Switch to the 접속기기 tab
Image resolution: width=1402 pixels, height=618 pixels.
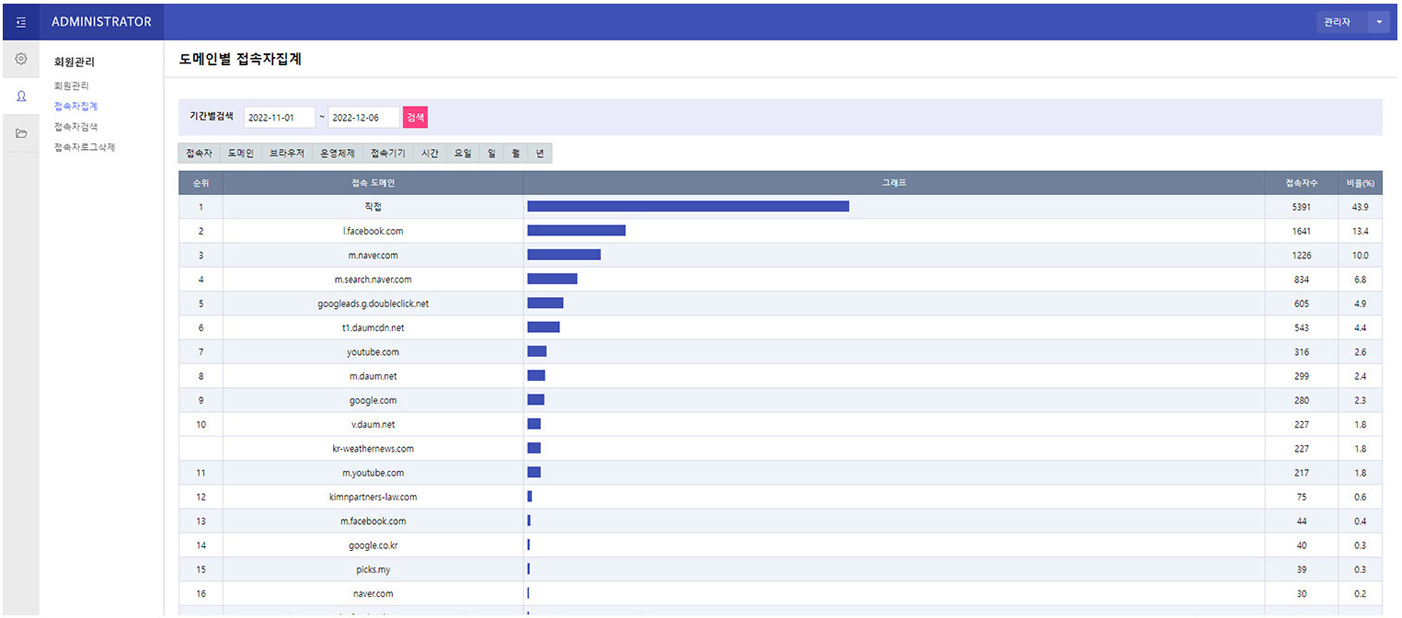click(388, 154)
